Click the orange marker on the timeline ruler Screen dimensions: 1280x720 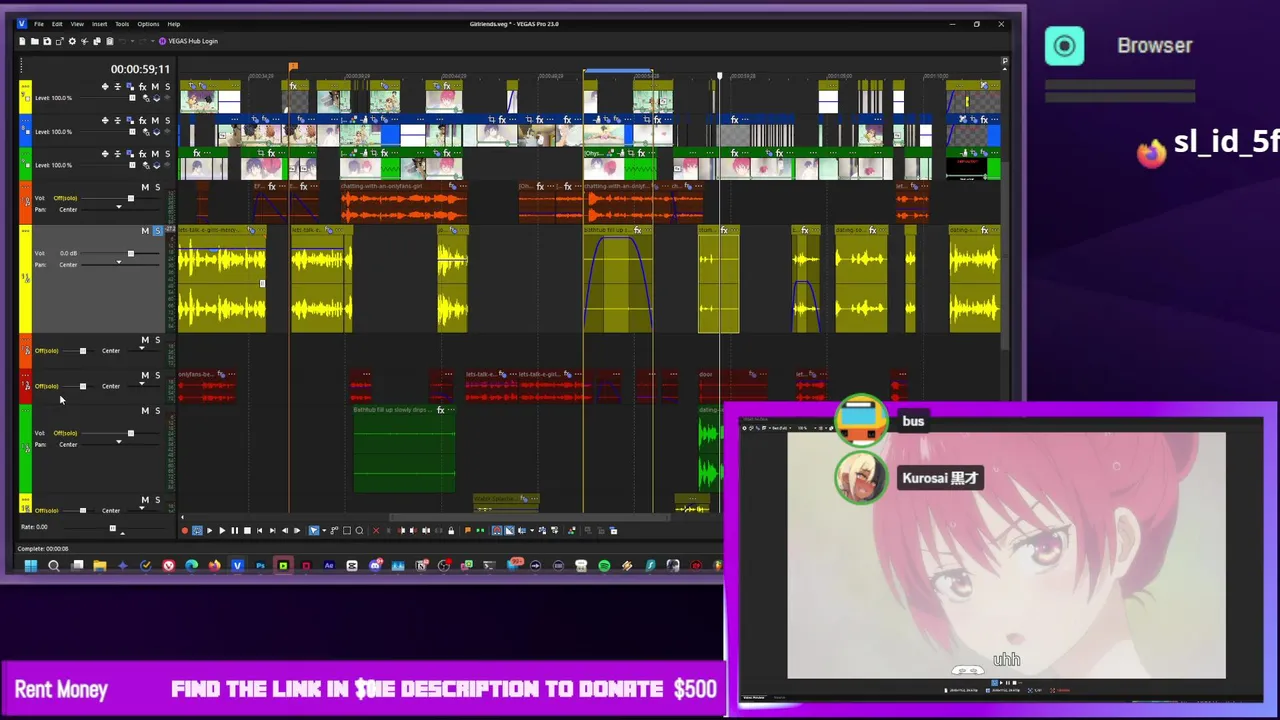[293, 67]
